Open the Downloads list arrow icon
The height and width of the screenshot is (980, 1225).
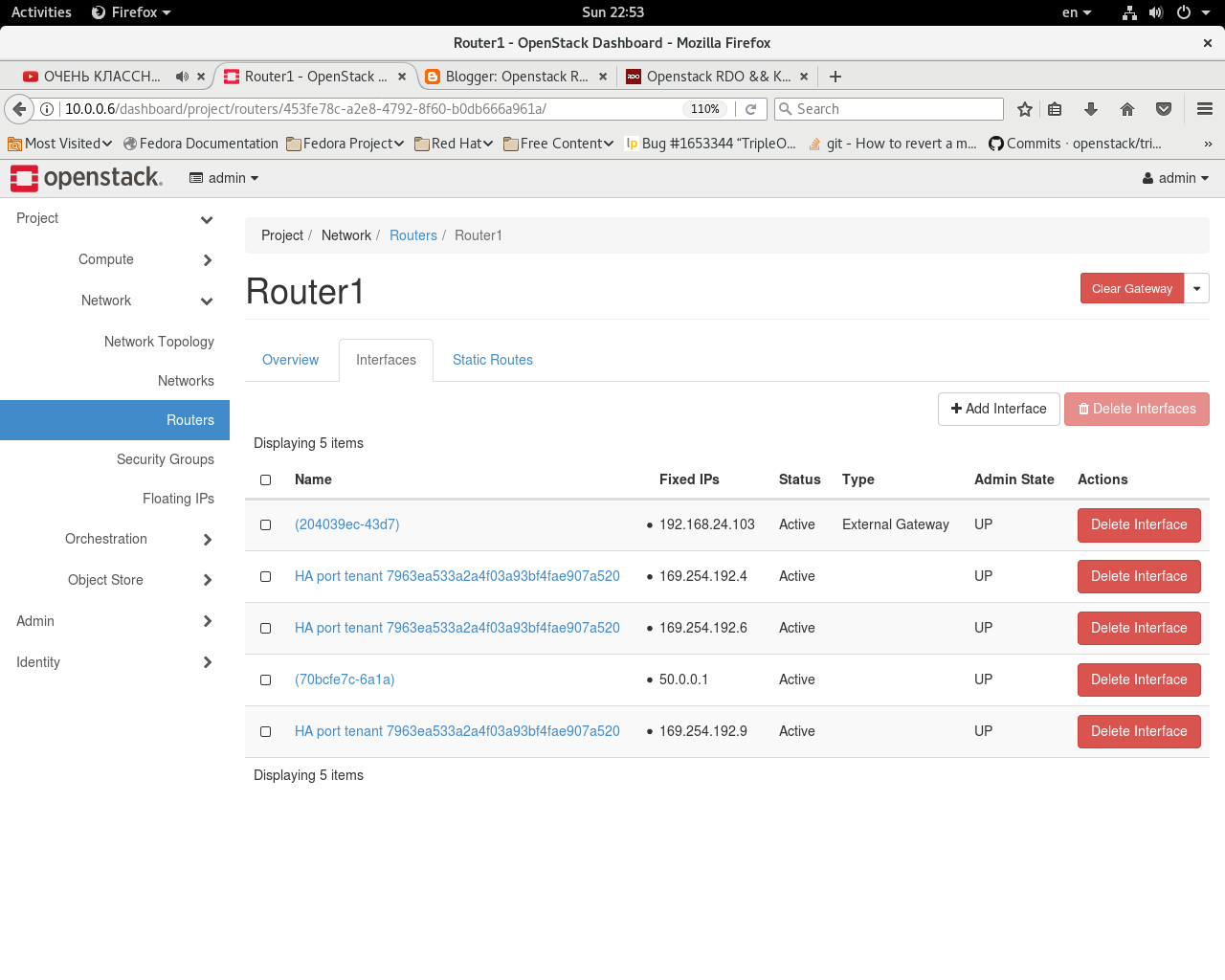[1091, 109]
